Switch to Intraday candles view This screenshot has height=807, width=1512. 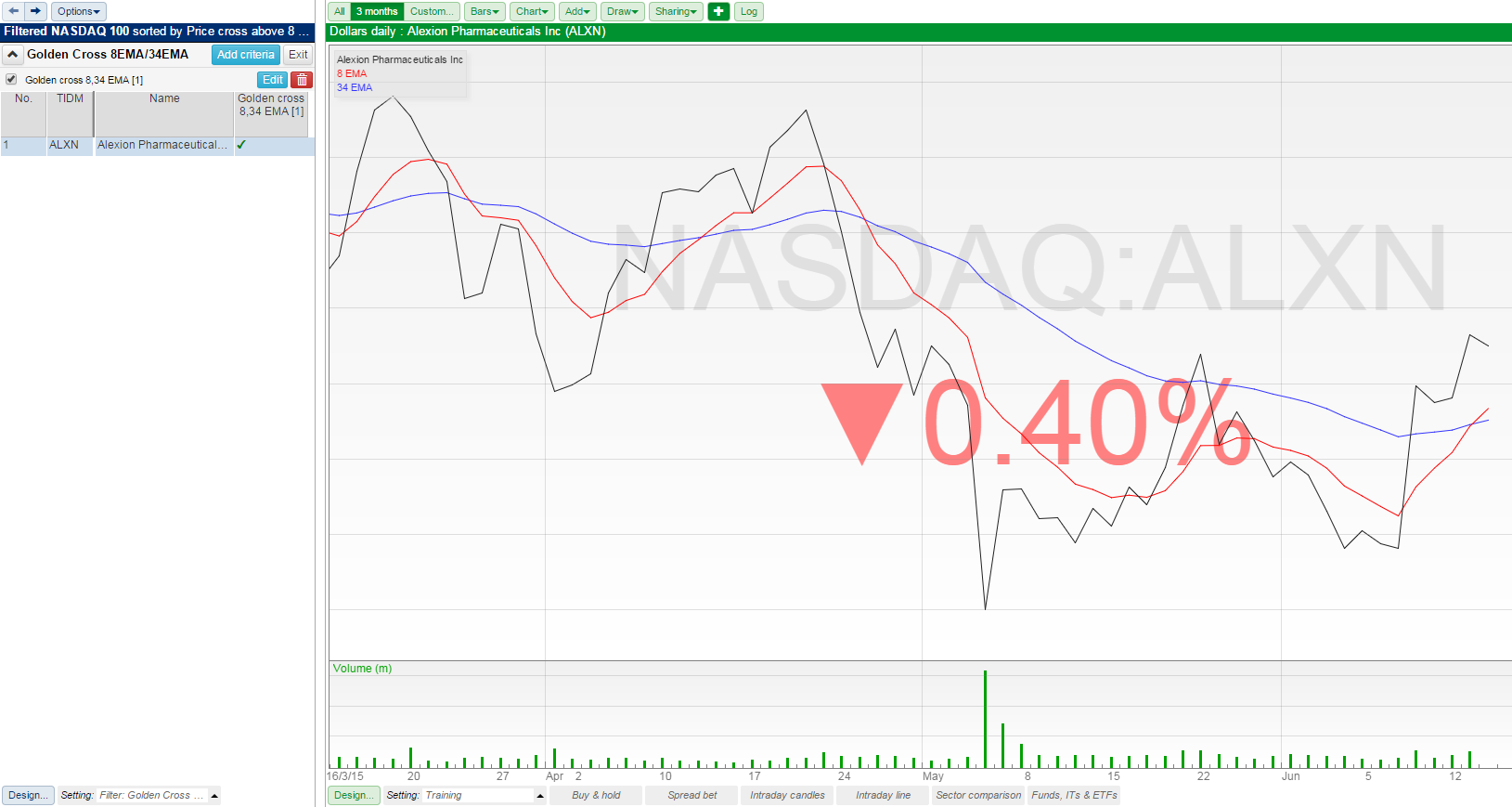(x=787, y=796)
